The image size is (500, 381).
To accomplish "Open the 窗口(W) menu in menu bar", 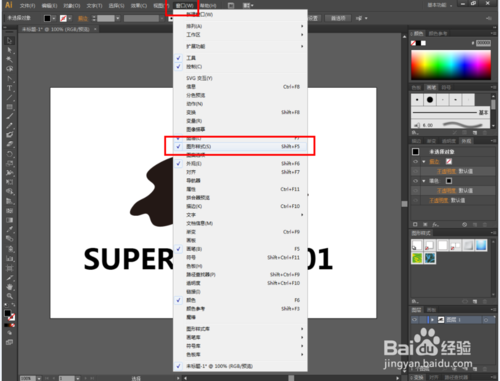I will click(184, 6).
